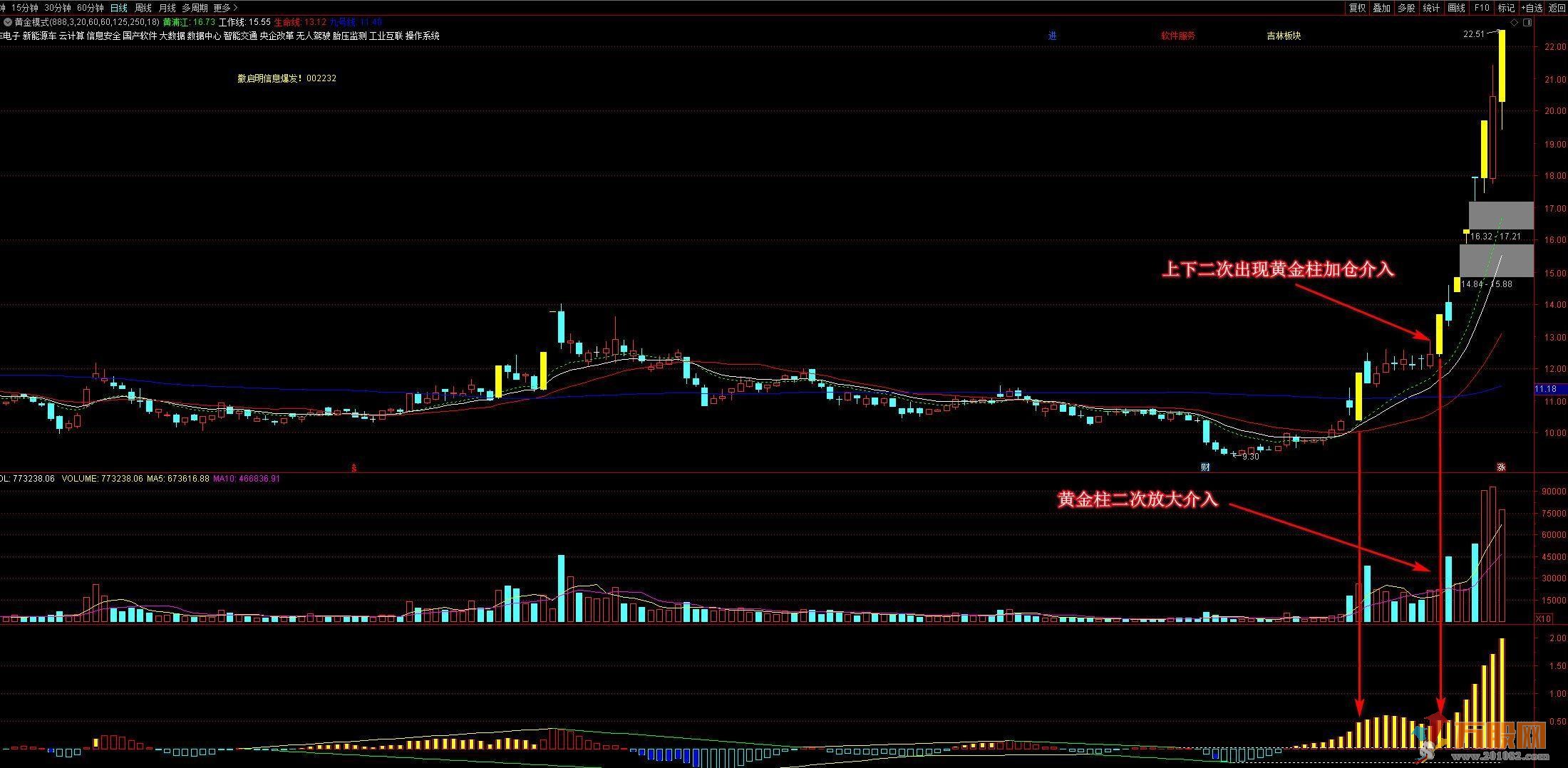
Task: Open 多周期 multi-period view
Action: pyautogui.click(x=195, y=8)
